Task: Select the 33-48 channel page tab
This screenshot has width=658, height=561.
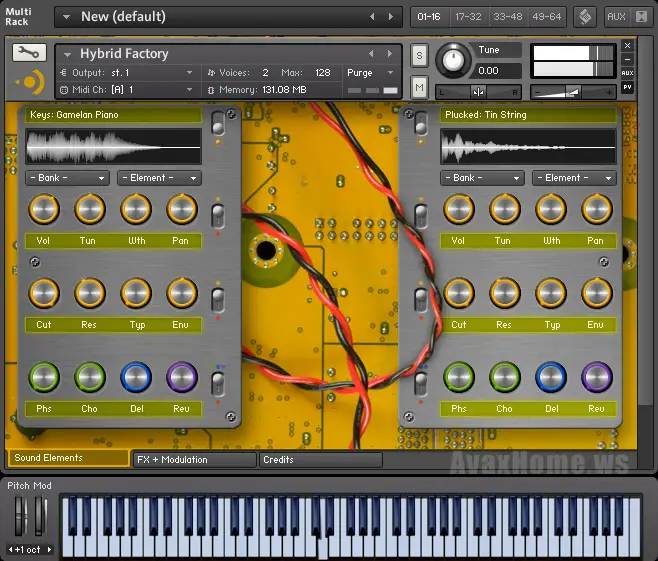Action: (x=508, y=17)
